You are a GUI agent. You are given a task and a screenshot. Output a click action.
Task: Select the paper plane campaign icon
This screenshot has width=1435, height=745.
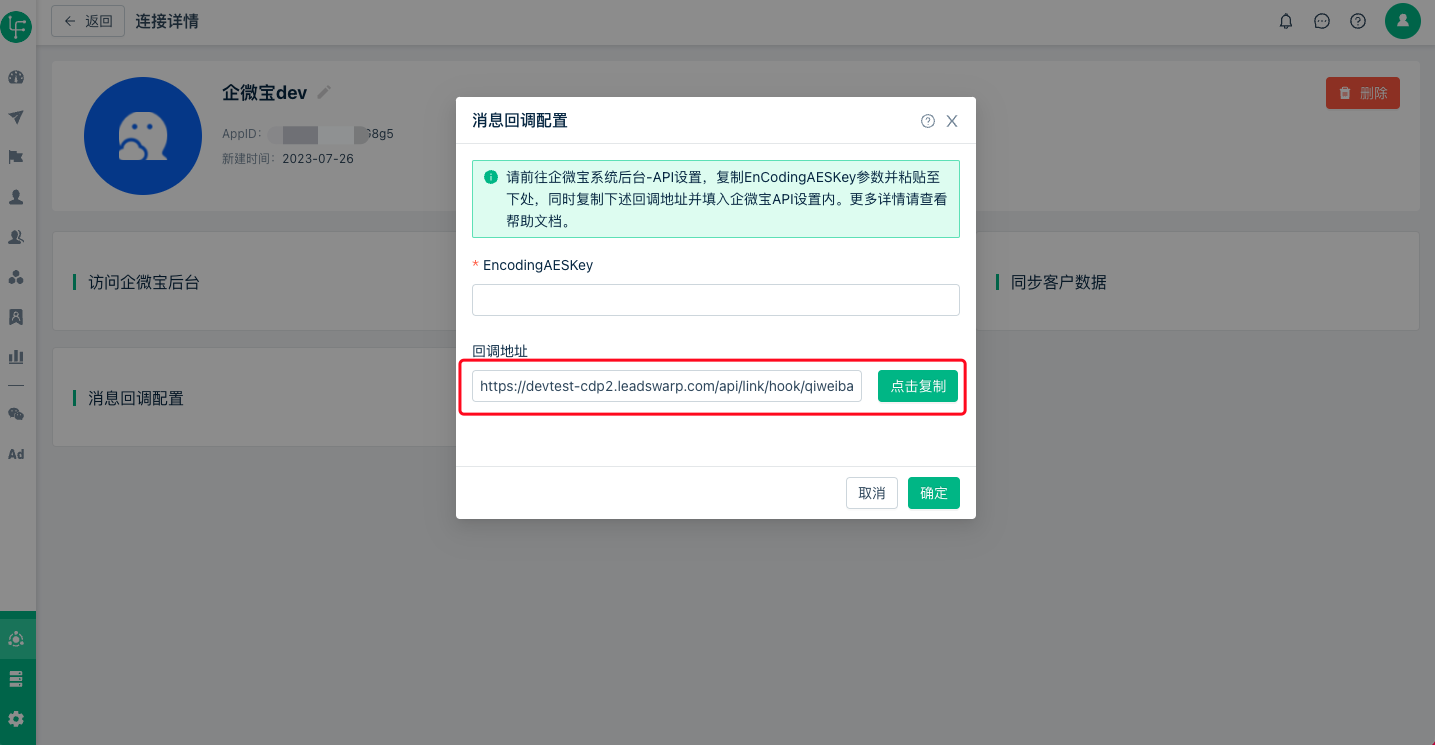point(16,116)
